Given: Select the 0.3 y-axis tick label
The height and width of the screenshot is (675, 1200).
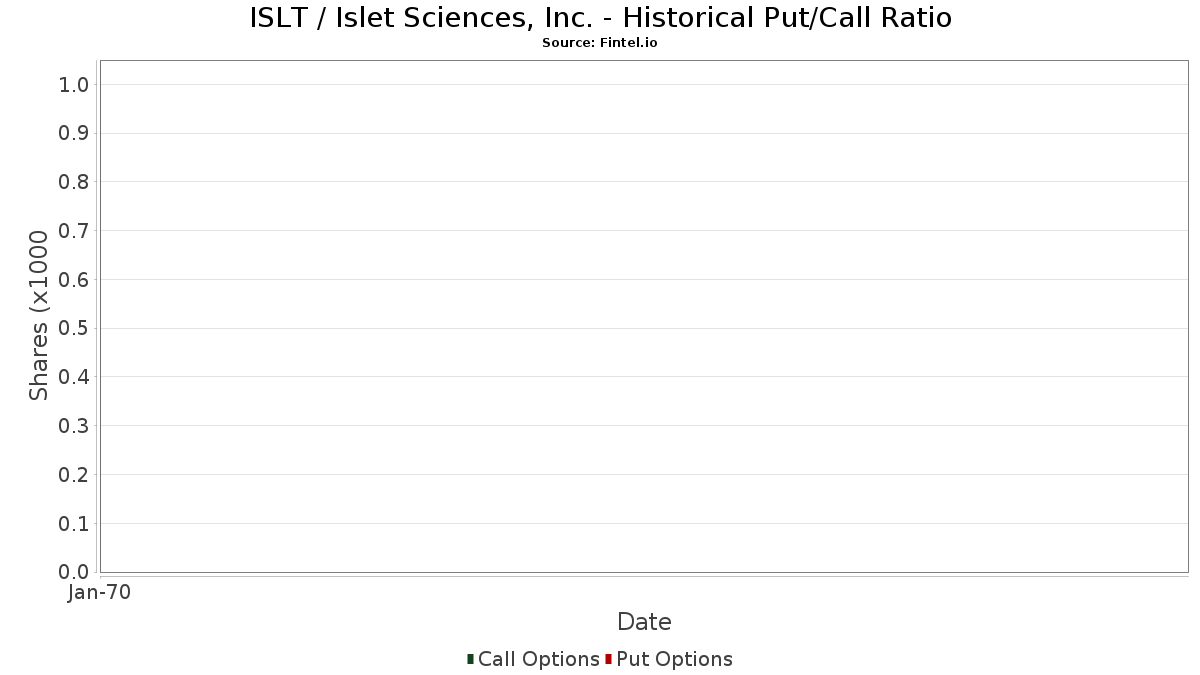Looking at the screenshot, I should click(x=75, y=426).
